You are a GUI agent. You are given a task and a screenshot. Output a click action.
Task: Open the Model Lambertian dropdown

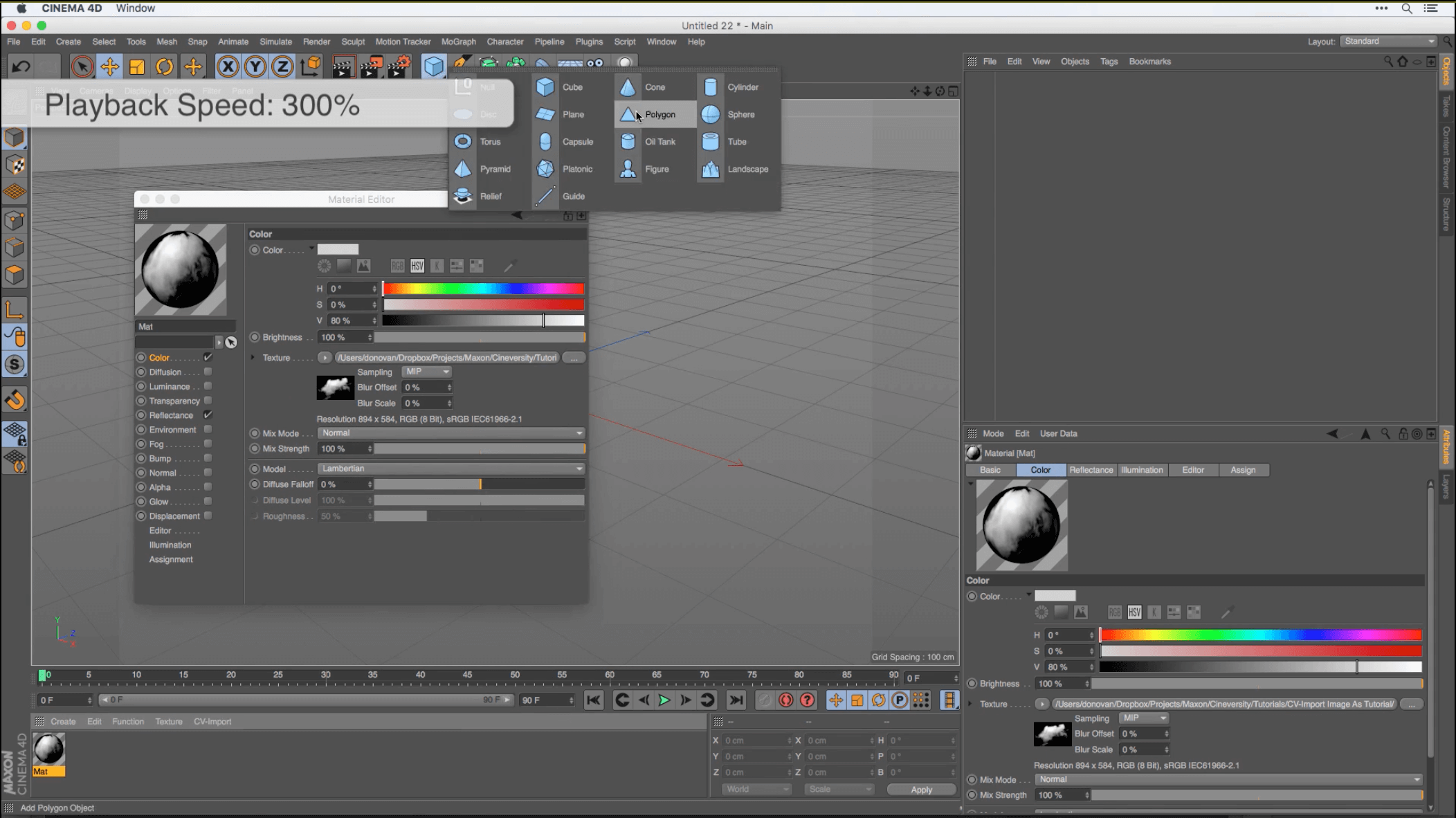tap(451, 469)
